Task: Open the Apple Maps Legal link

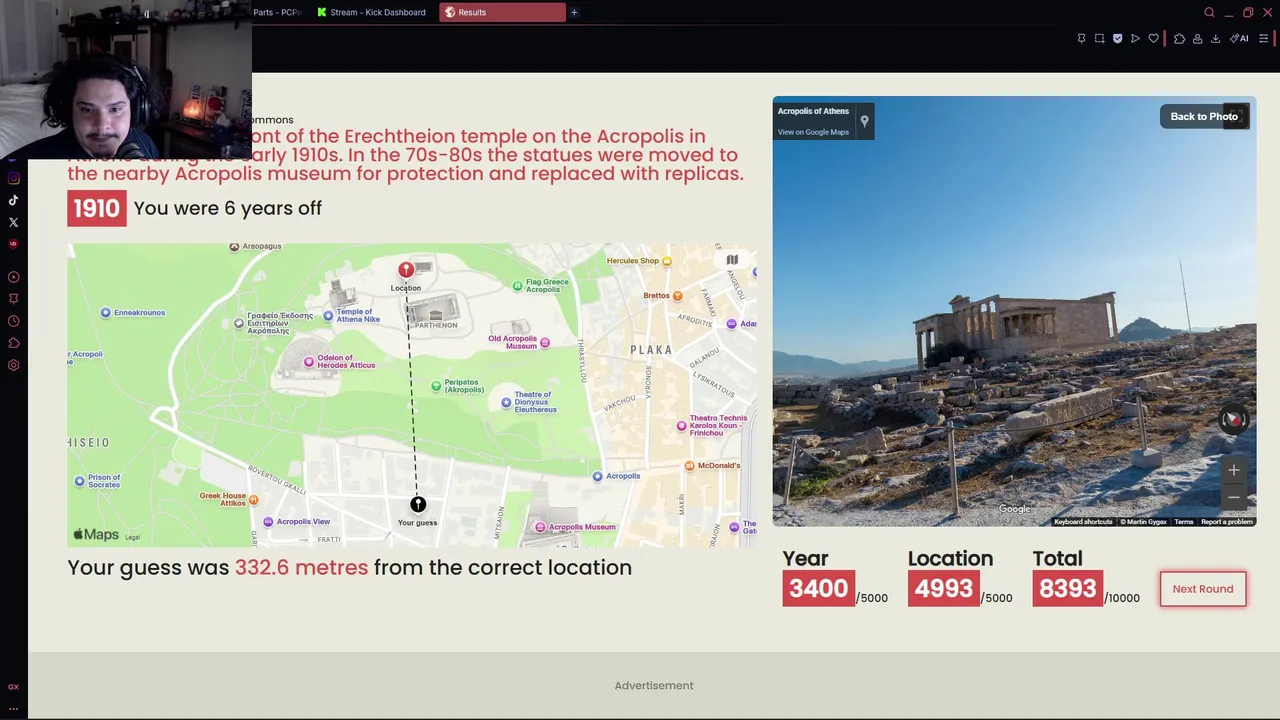Action: [x=132, y=538]
